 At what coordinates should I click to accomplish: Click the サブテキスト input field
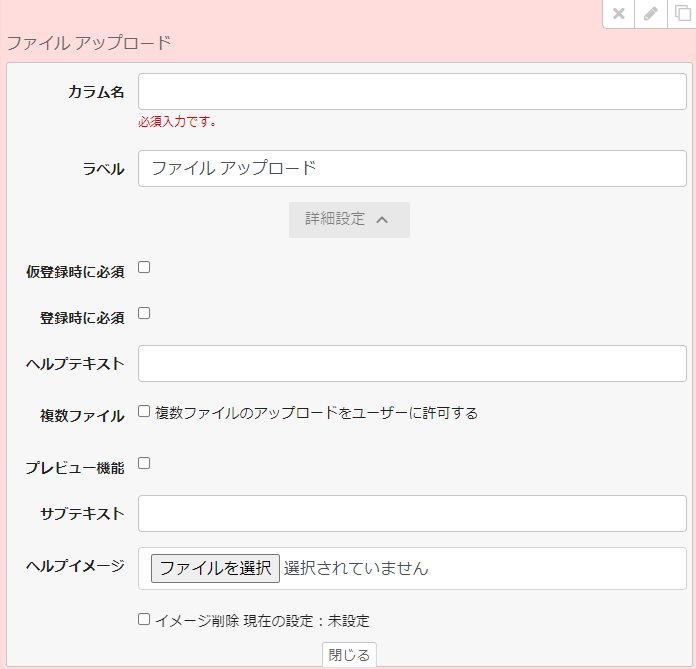(412, 513)
